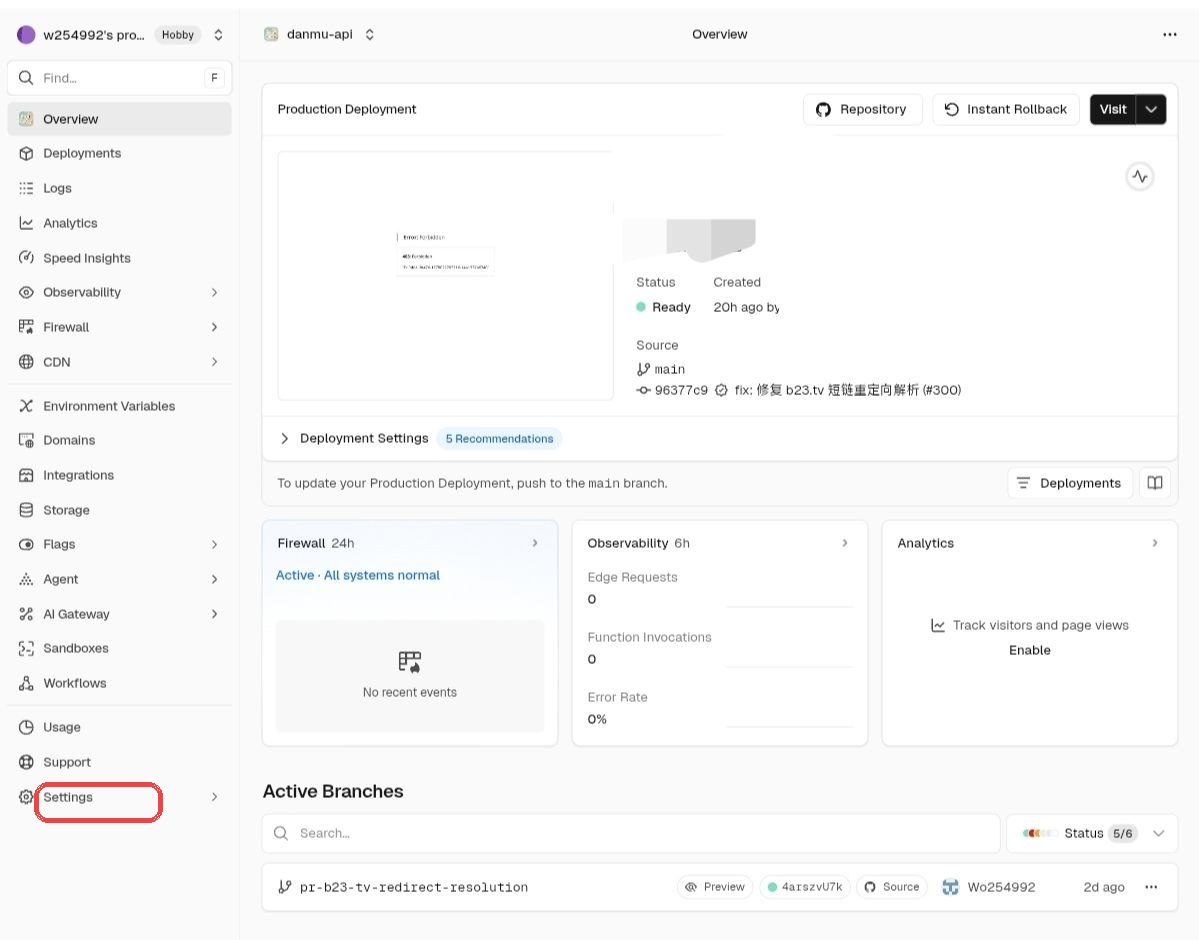Click the Wo254992 author name
1199x940 pixels.
point(1001,887)
